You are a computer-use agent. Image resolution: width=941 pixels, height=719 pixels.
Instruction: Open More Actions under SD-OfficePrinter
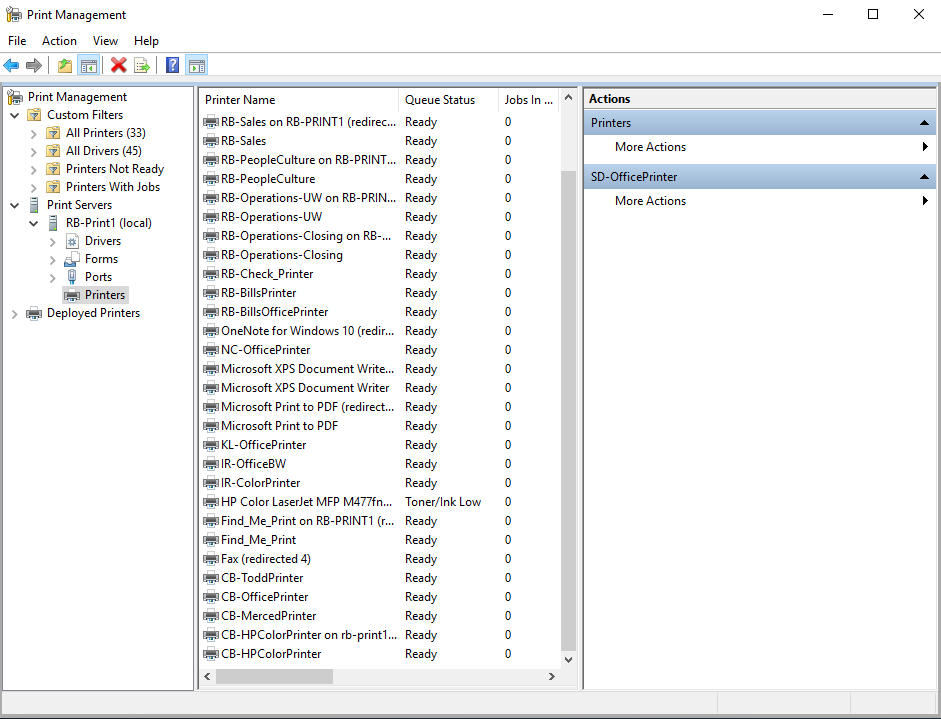tap(760, 201)
